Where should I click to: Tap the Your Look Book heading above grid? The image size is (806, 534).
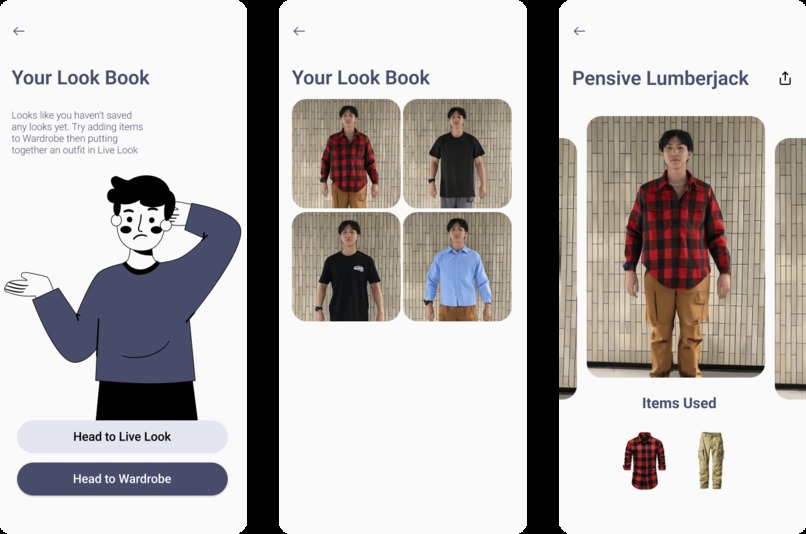(x=361, y=78)
